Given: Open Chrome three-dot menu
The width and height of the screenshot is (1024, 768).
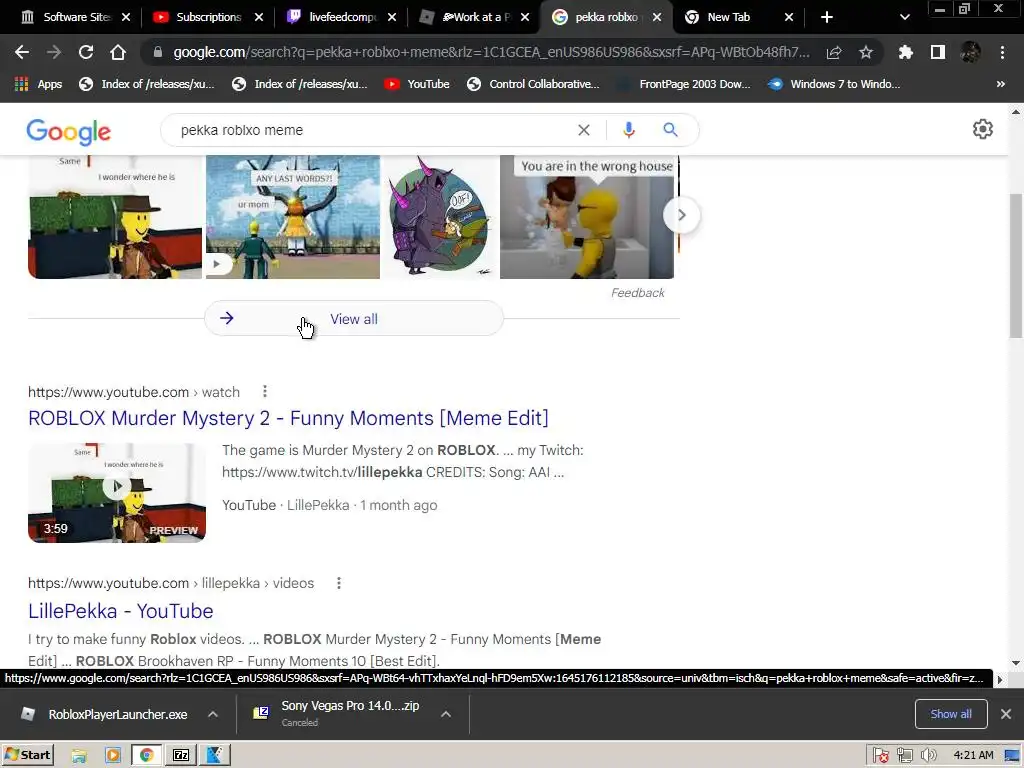Looking at the screenshot, I should pyautogui.click(x=1002, y=52).
